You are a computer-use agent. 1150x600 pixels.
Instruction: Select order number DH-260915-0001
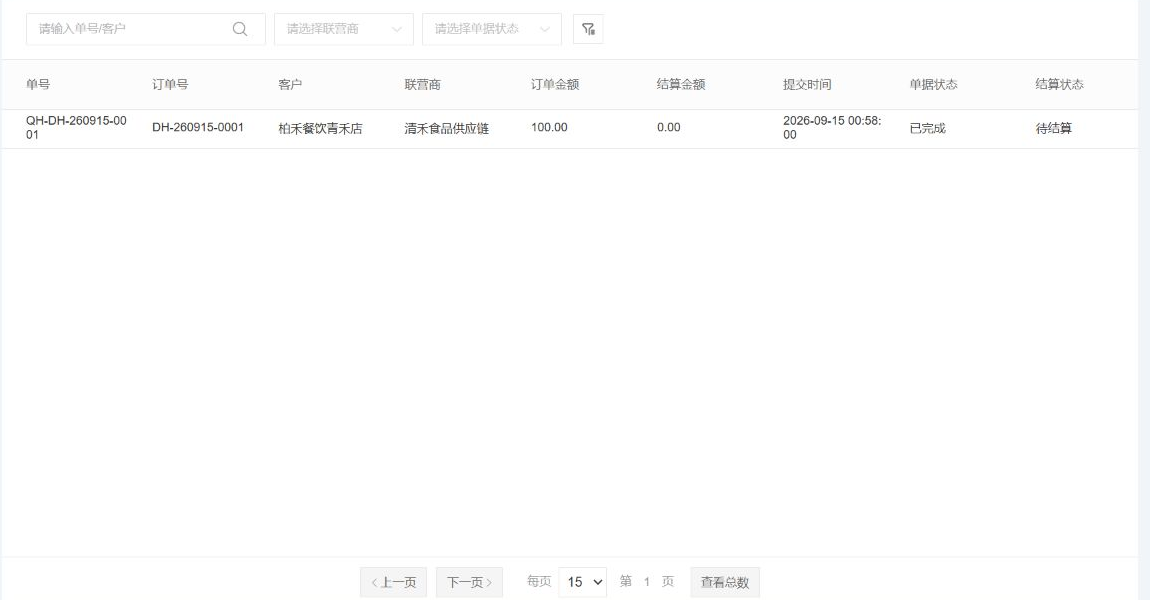pos(198,128)
